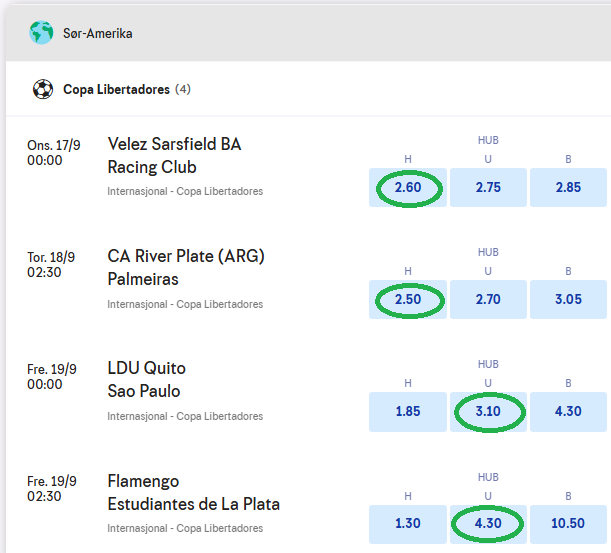Click the soccer ball icon beside Copa Libertadores
The height and width of the screenshot is (553, 611).
[43, 89]
